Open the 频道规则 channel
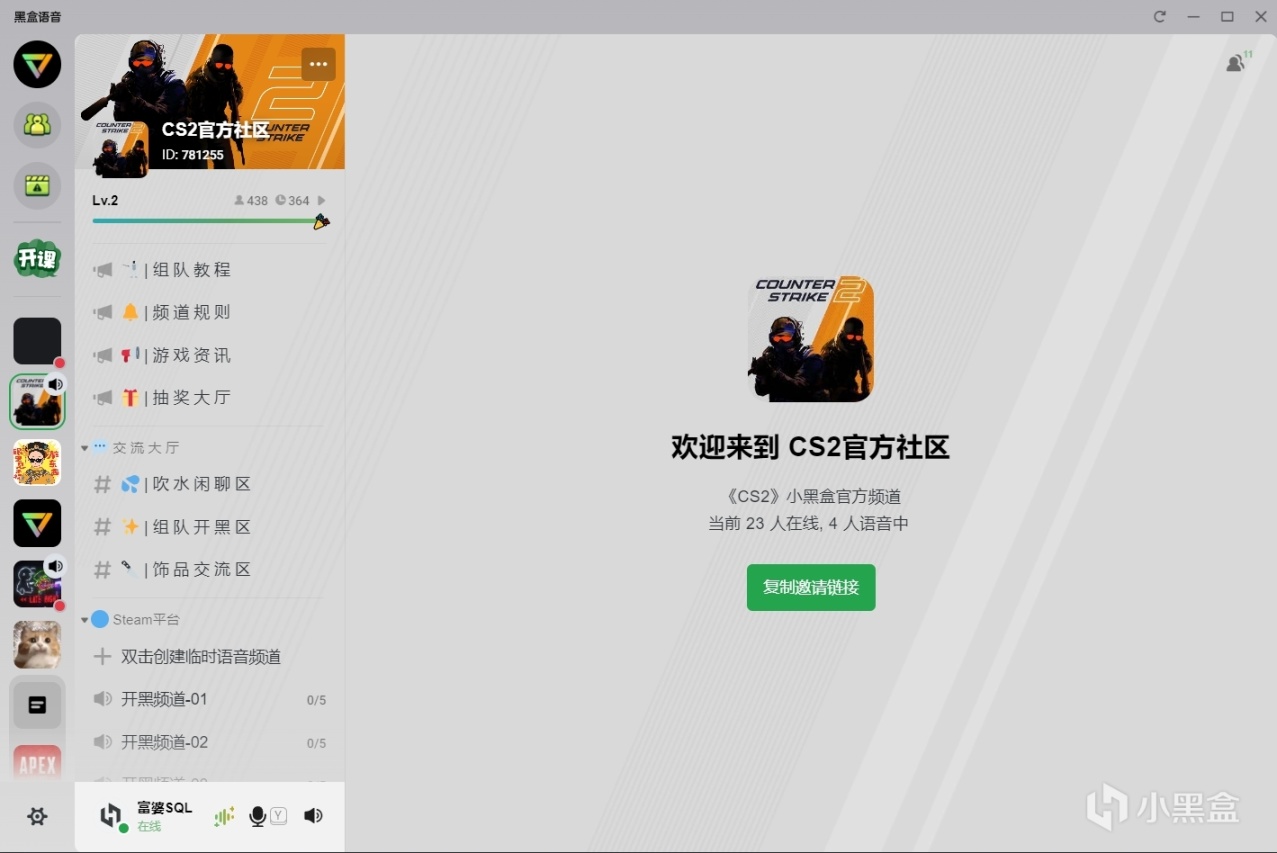Image resolution: width=1277 pixels, height=853 pixels. pyautogui.click(x=210, y=312)
